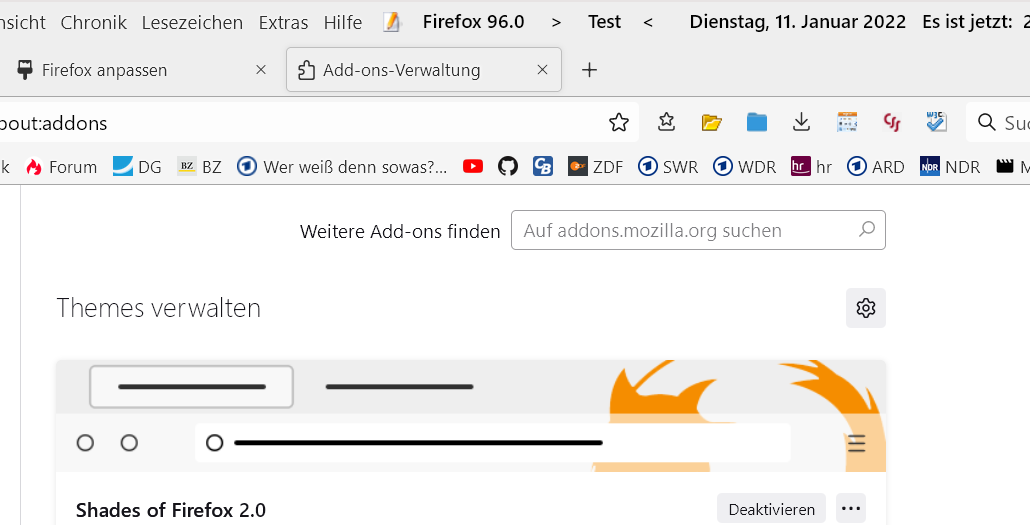The height and width of the screenshot is (525, 1030).
Task: Click the open yellow folder toolbar icon
Action: coord(712,122)
